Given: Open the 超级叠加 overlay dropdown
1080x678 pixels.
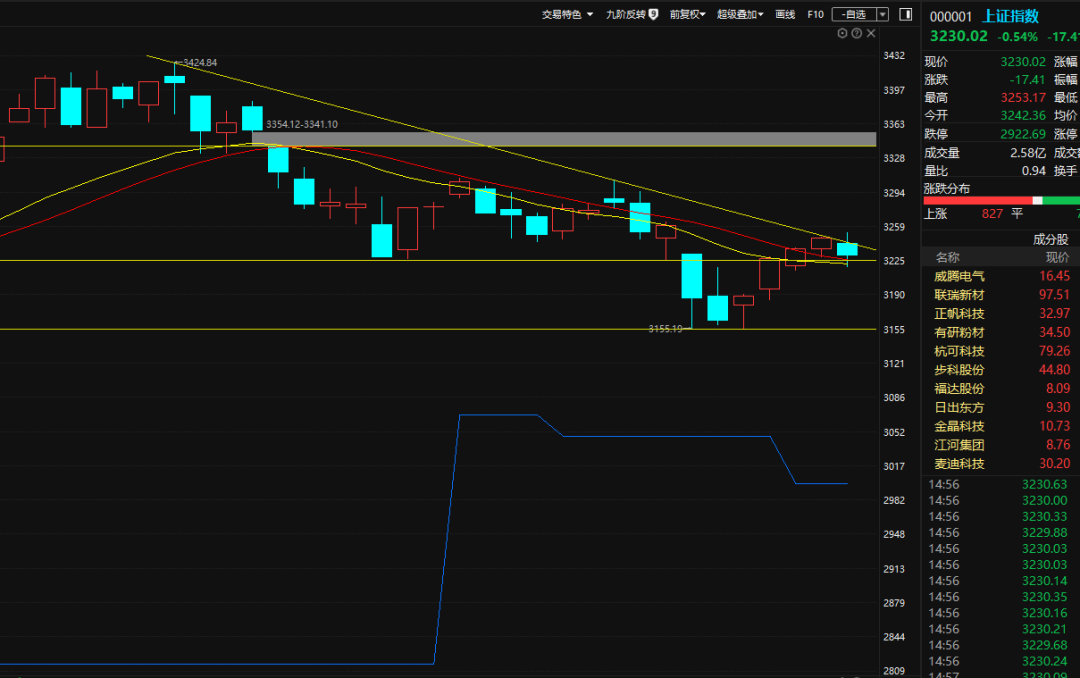Looking at the screenshot, I should point(740,14).
